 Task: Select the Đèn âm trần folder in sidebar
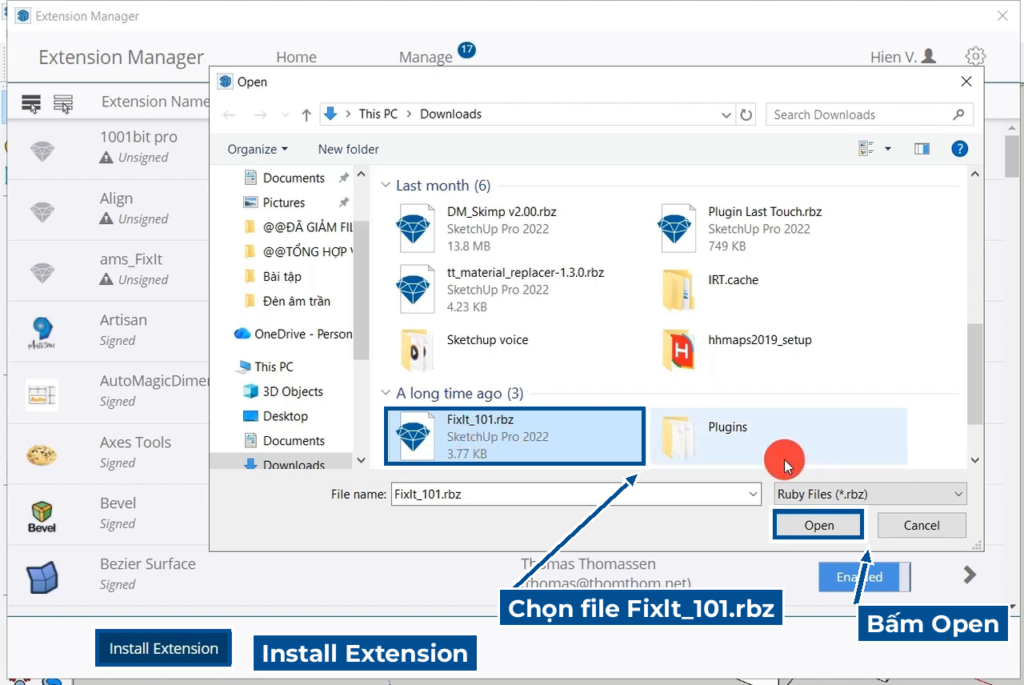(x=296, y=301)
